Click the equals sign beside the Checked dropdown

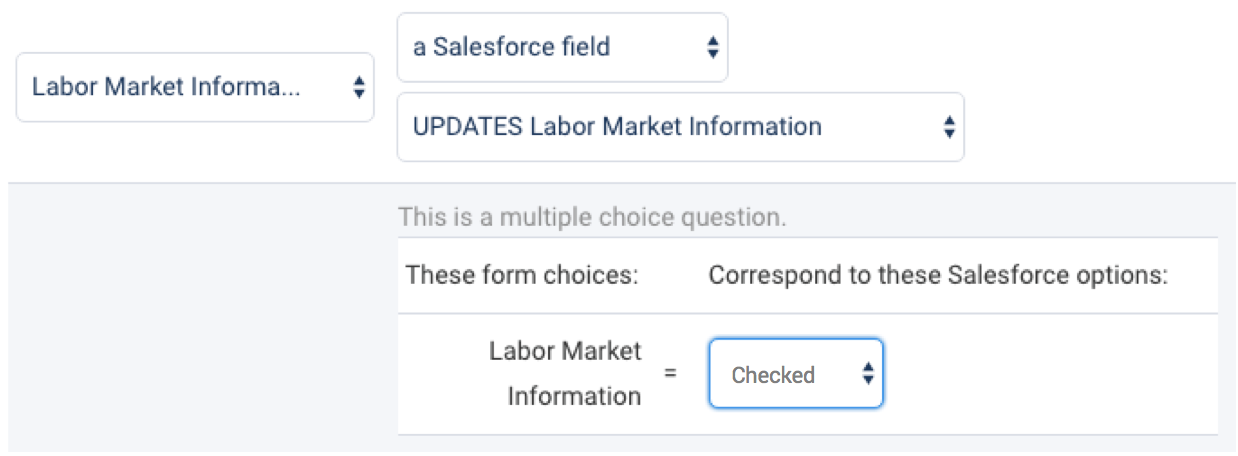[x=671, y=374]
